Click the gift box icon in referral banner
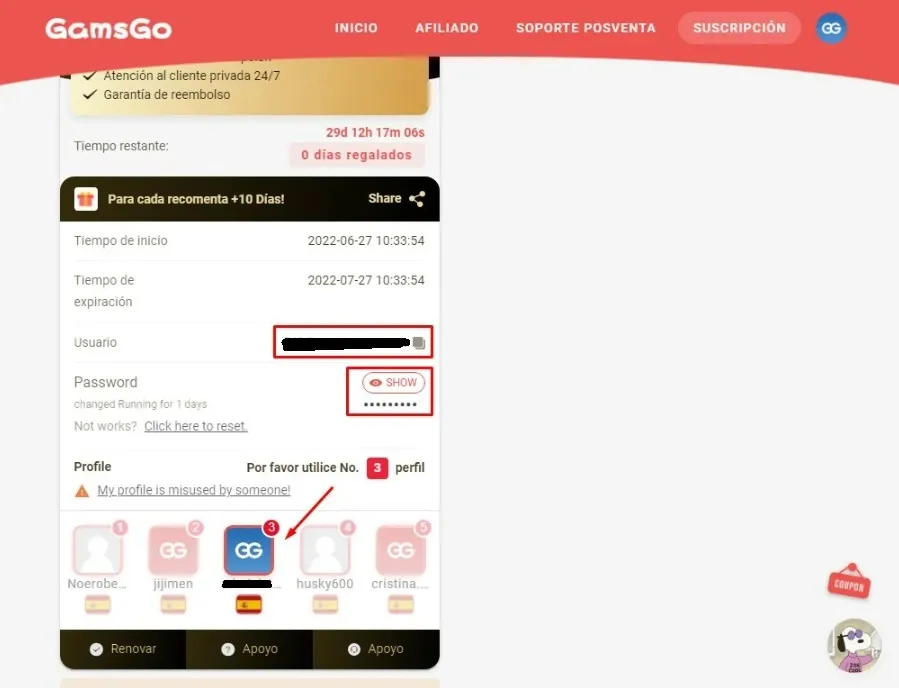Screen dimensions: 899x688 pyautogui.click(x=86, y=200)
